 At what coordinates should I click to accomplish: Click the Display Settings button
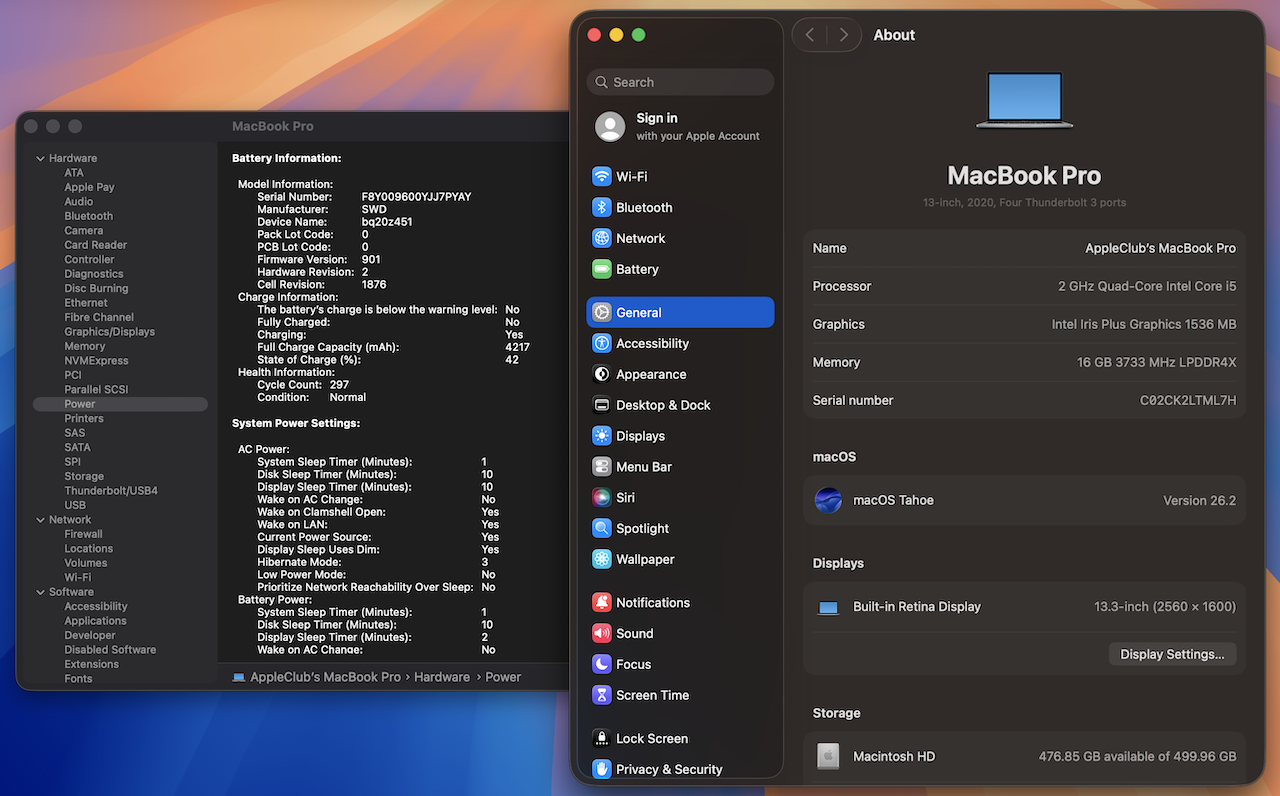(1172, 655)
